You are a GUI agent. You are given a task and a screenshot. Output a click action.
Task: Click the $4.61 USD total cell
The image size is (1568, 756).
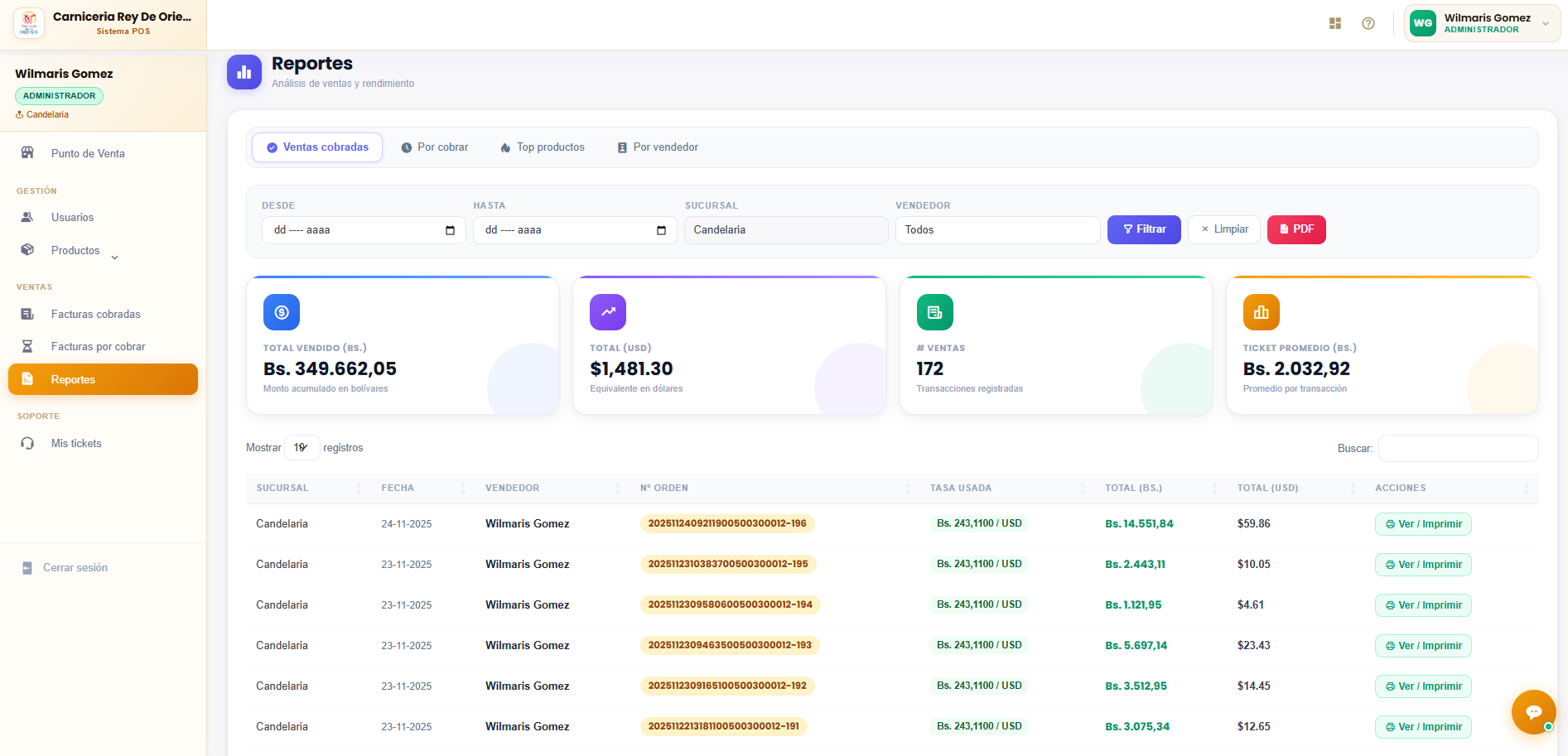point(1251,605)
